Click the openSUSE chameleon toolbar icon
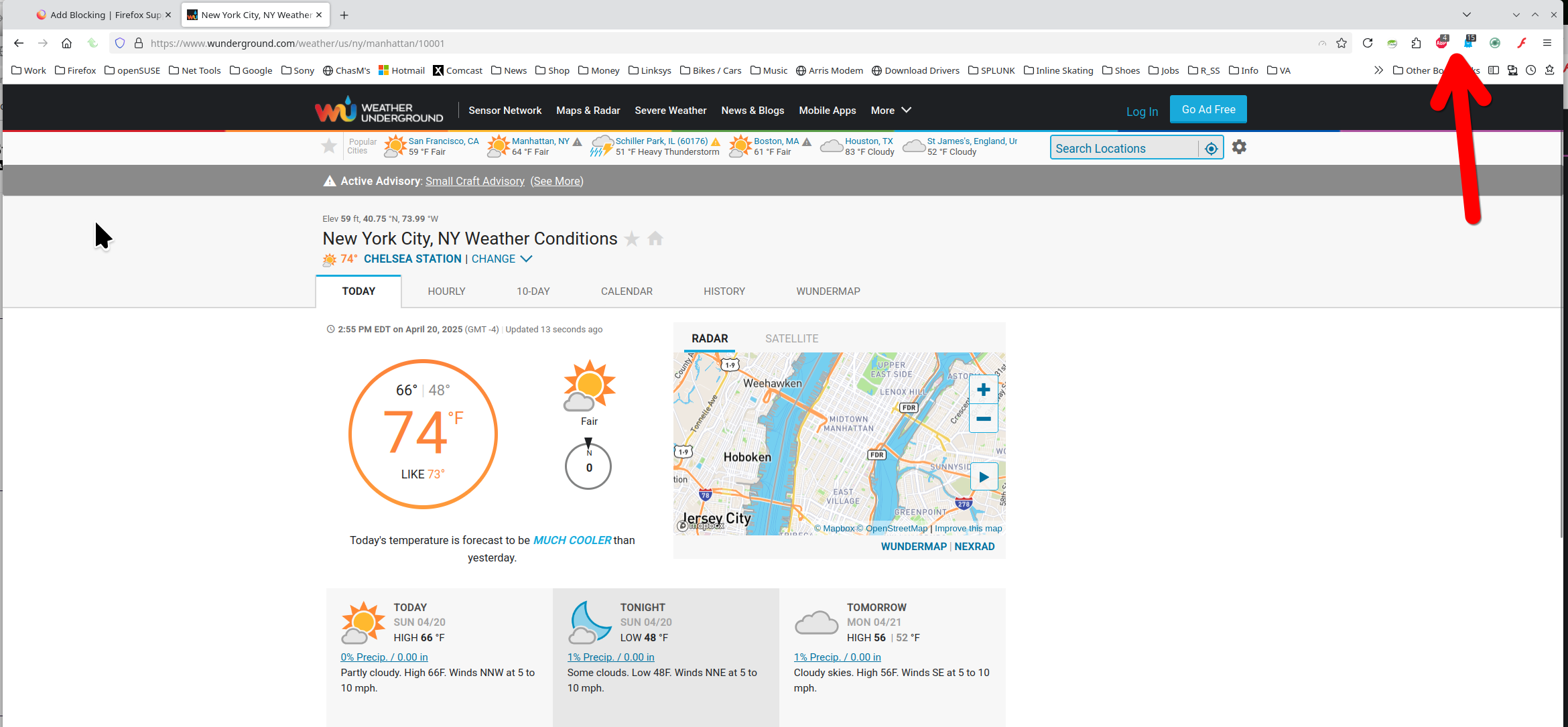This screenshot has height=727, width=1568. pyautogui.click(x=1392, y=43)
